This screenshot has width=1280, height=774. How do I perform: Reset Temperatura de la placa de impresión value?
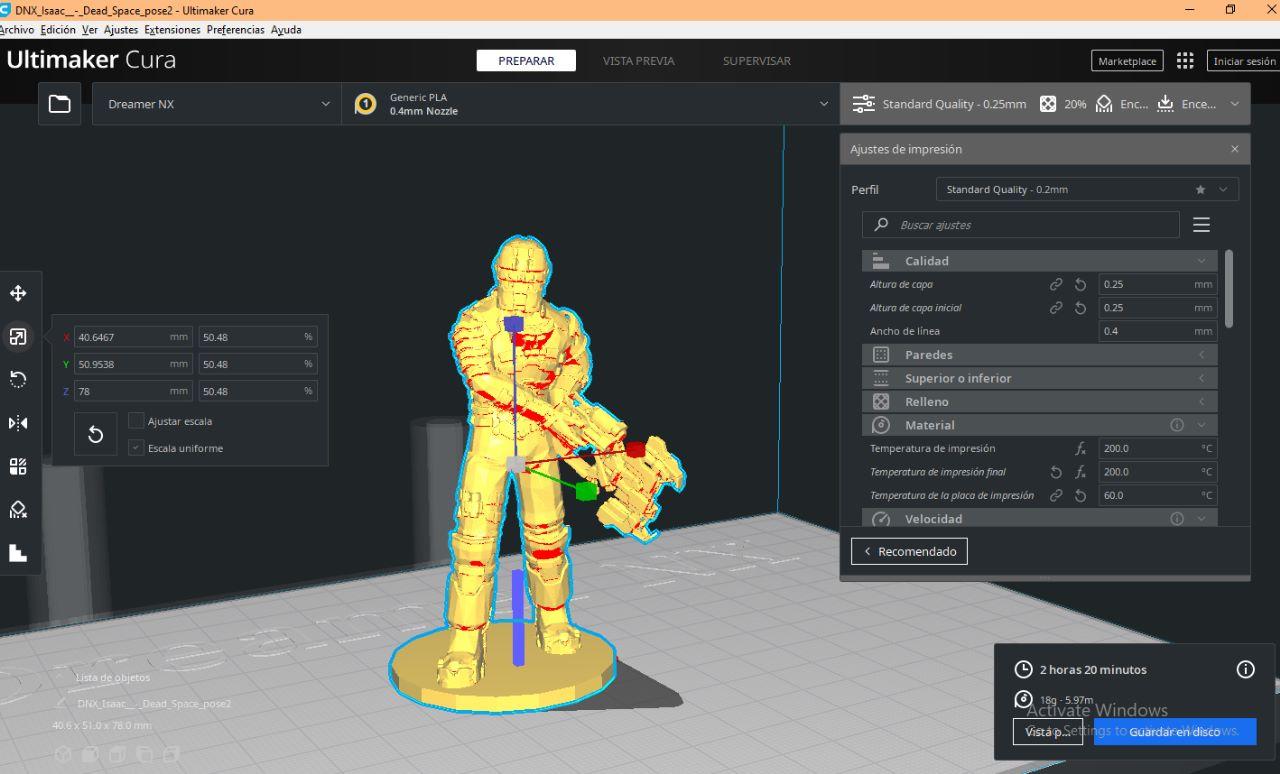point(1080,495)
